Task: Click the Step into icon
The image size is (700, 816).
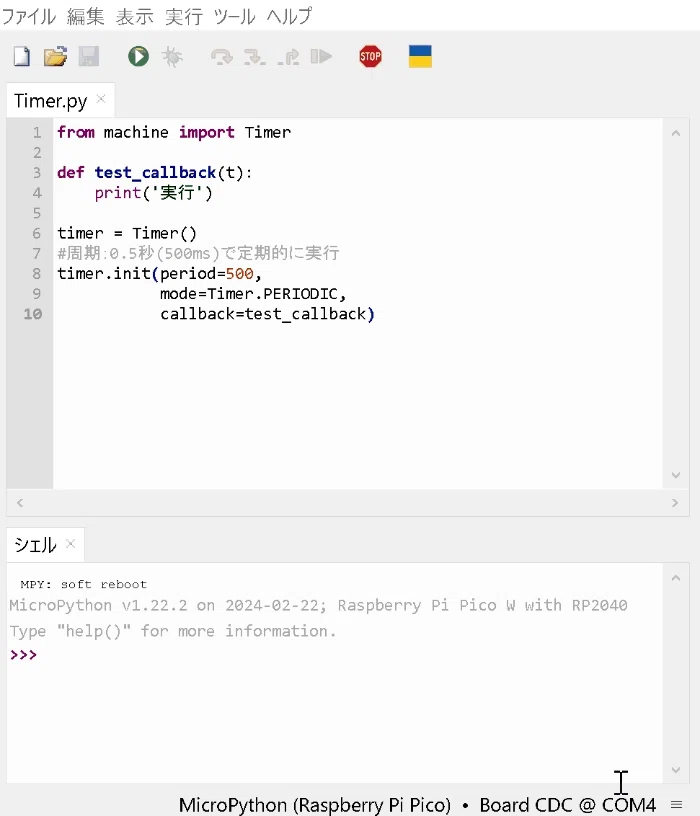Action: click(x=255, y=56)
